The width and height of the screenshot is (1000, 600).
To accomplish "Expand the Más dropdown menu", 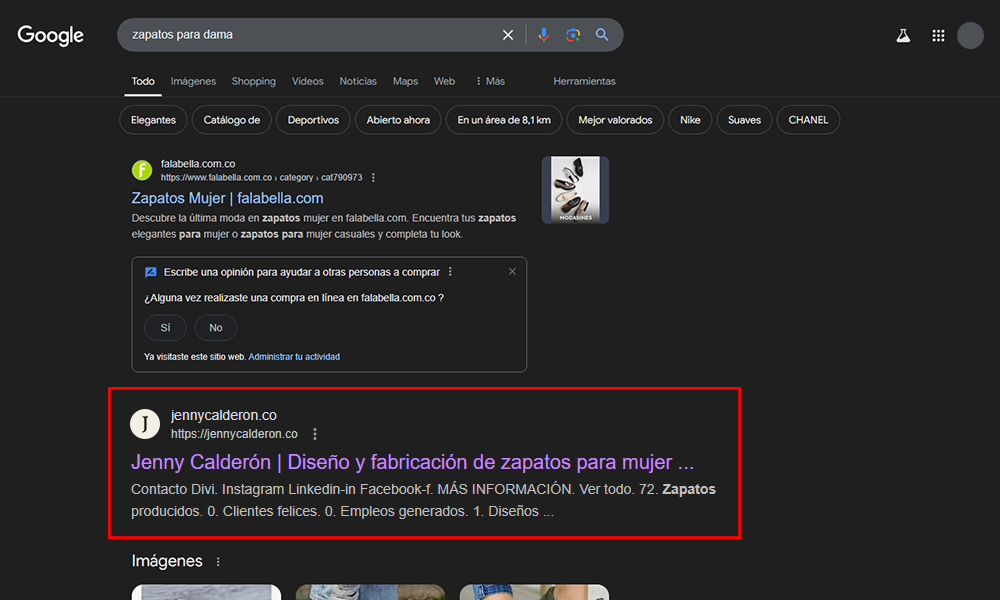I will [490, 82].
